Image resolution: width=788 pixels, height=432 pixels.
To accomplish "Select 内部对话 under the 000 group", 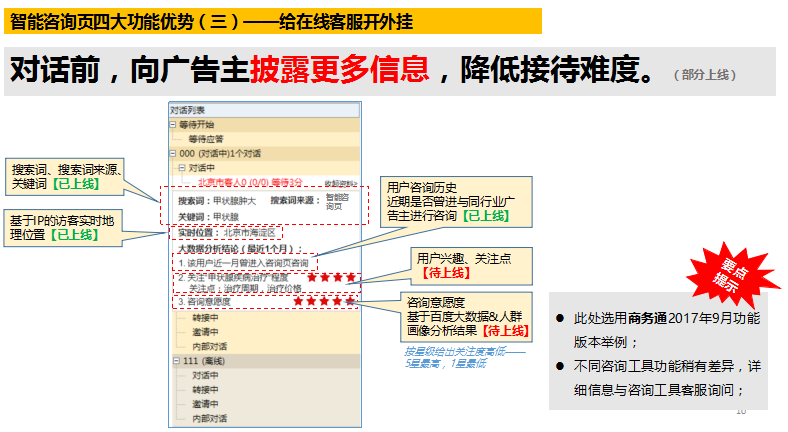I will coord(210,347).
